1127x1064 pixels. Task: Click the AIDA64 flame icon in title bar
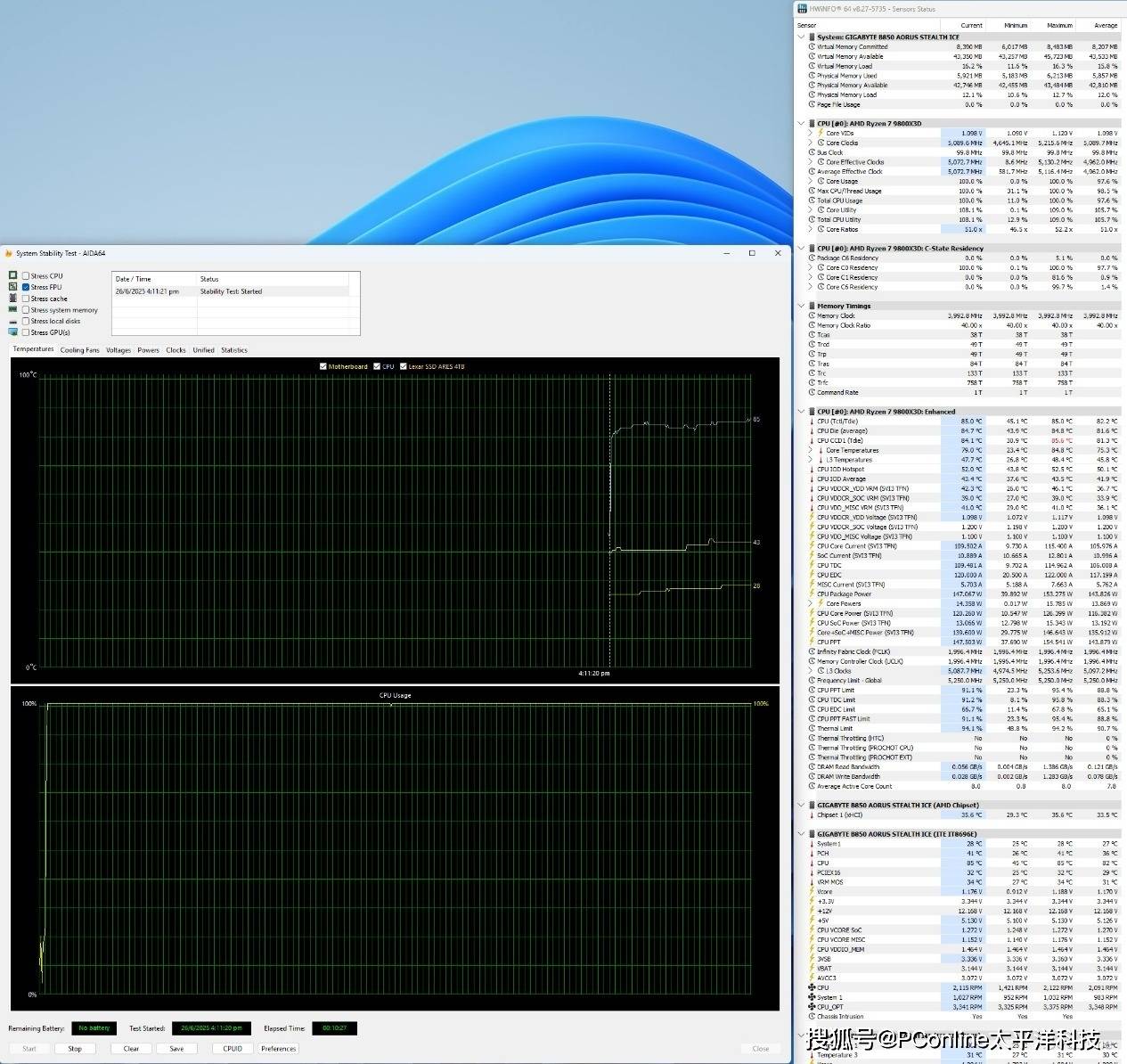tap(8, 253)
